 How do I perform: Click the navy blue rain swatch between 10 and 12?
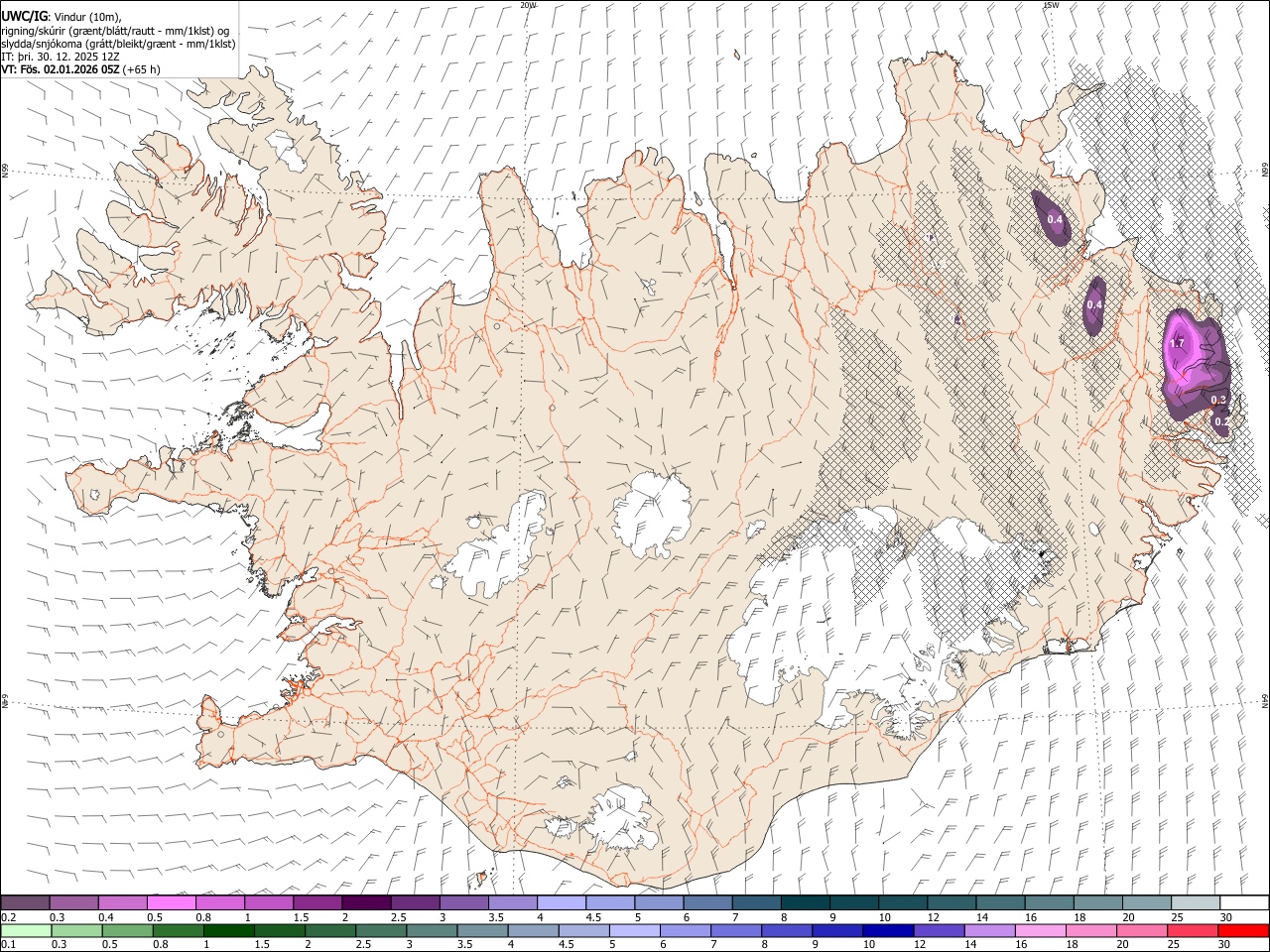(888, 930)
